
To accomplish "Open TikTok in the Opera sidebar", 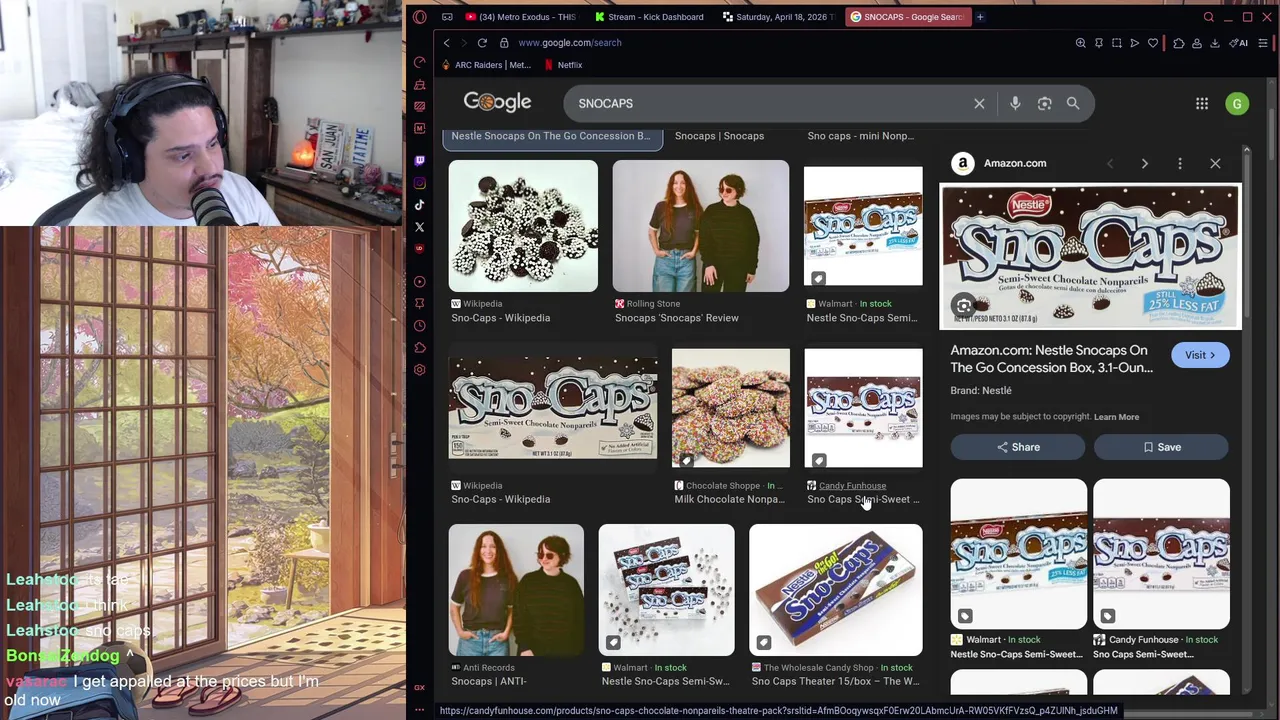I will 419,205.
